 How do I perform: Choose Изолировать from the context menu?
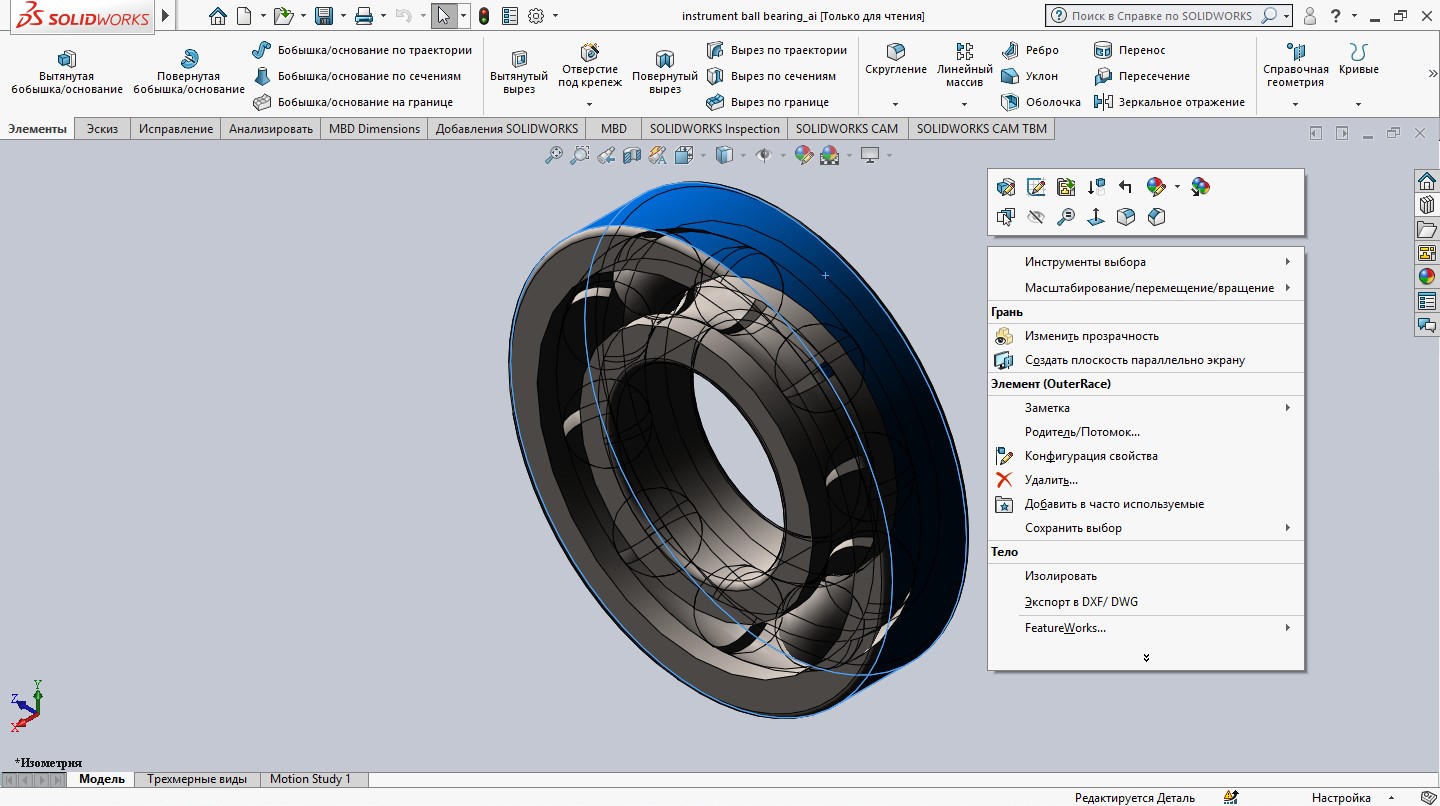tap(1060, 576)
